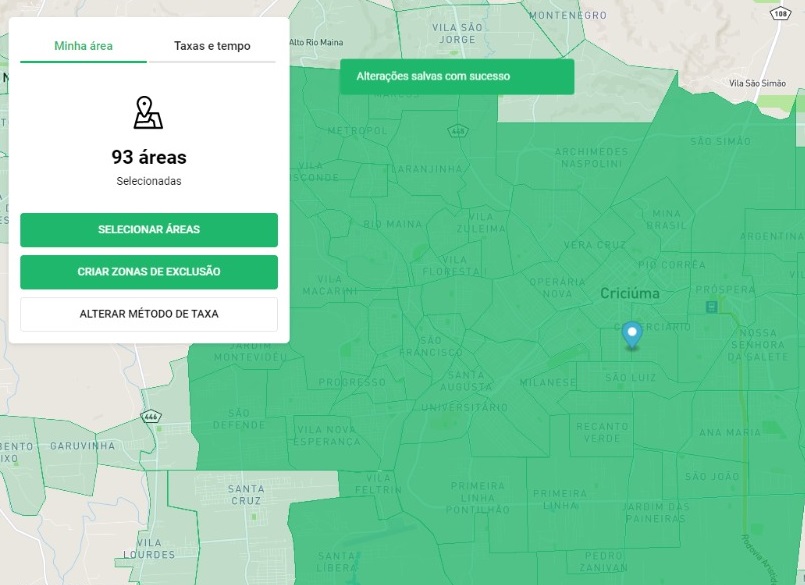
Task: Click the route 446 shield near Metropol
Action: 457,131
